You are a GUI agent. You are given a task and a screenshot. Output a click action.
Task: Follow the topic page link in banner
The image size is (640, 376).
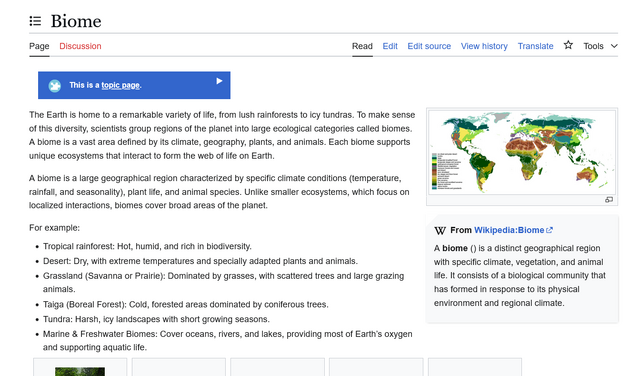tap(120, 85)
